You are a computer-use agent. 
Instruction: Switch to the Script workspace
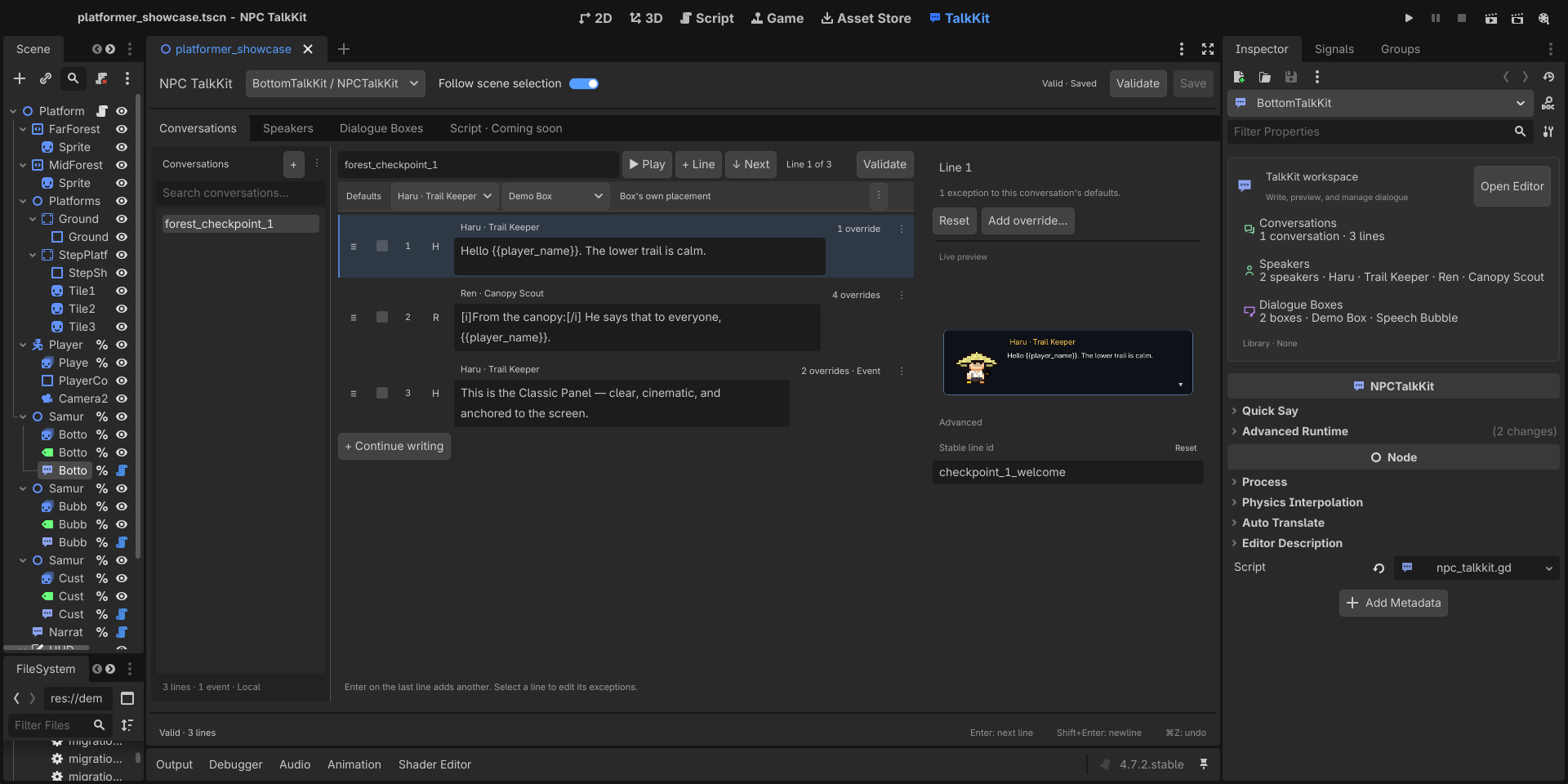[x=707, y=18]
